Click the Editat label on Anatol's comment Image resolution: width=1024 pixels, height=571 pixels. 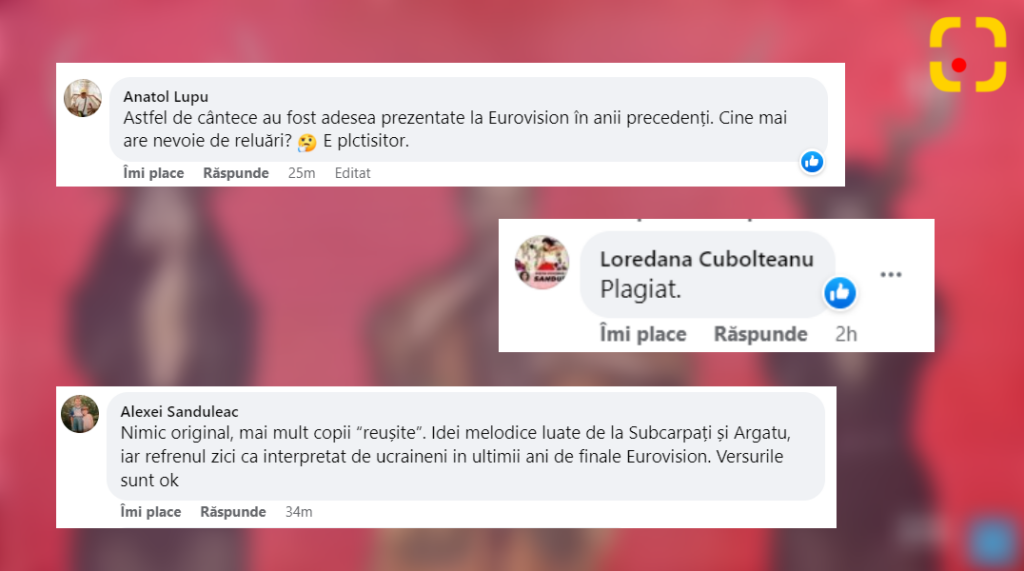click(x=352, y=173)
